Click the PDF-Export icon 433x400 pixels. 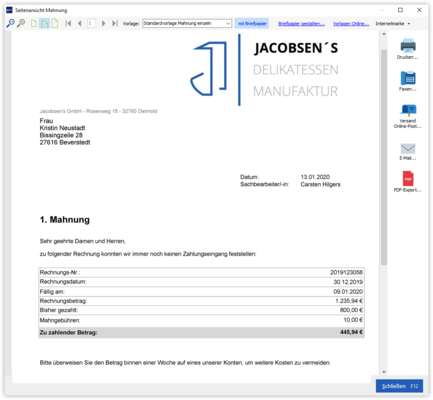(x=408, y=178)
